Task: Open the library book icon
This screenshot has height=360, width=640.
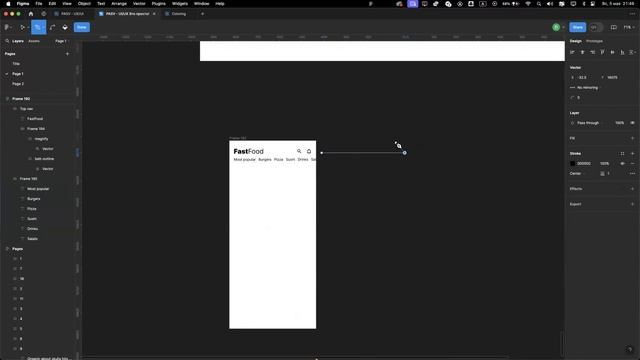Action: [613, 27]
